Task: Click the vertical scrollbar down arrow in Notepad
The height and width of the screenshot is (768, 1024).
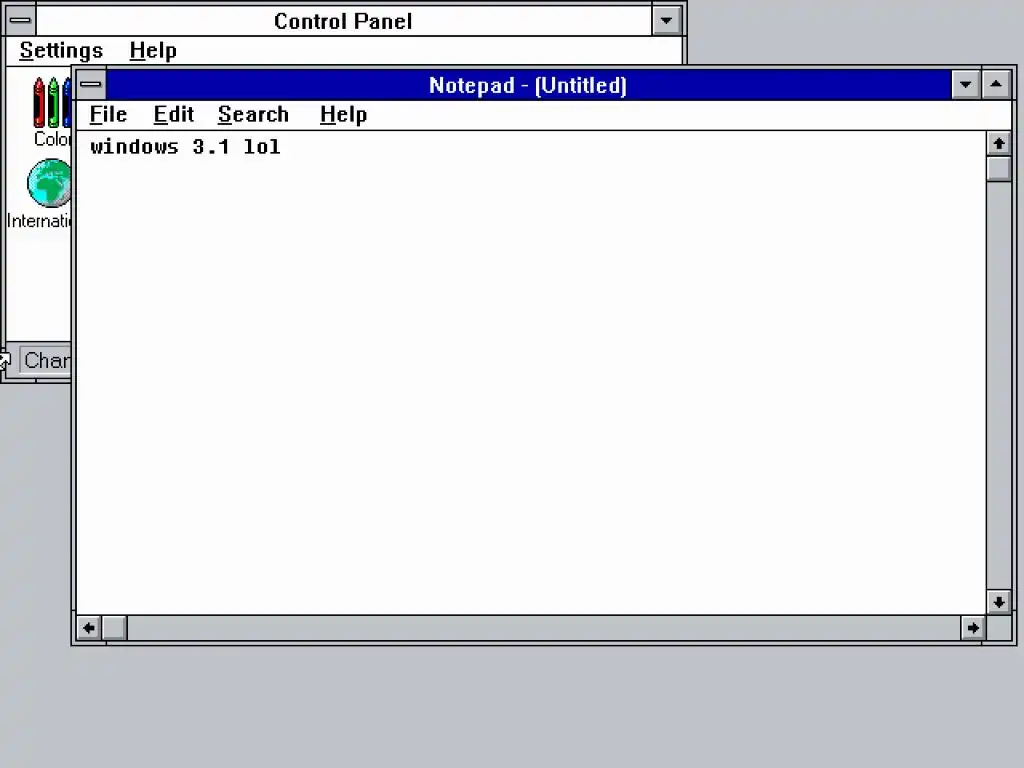Action: pyautogui.click(x=999, y=601)
